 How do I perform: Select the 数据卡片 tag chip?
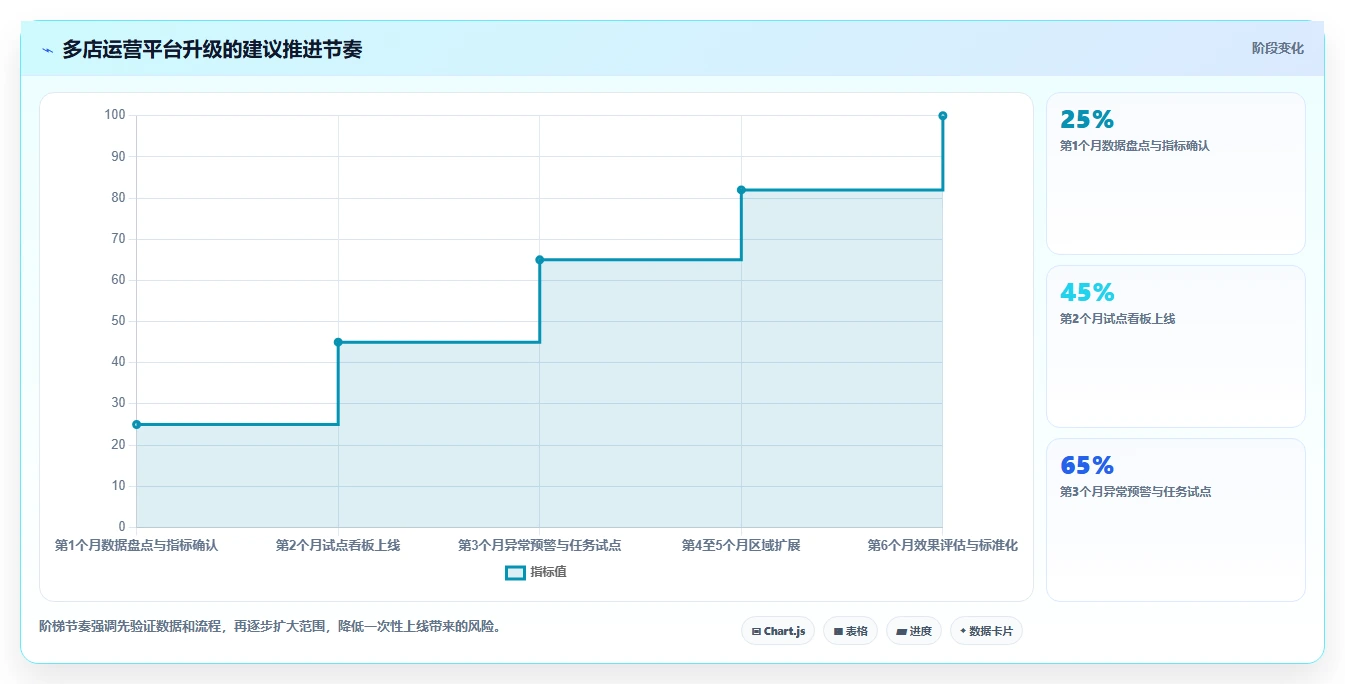tap(986, 631)
